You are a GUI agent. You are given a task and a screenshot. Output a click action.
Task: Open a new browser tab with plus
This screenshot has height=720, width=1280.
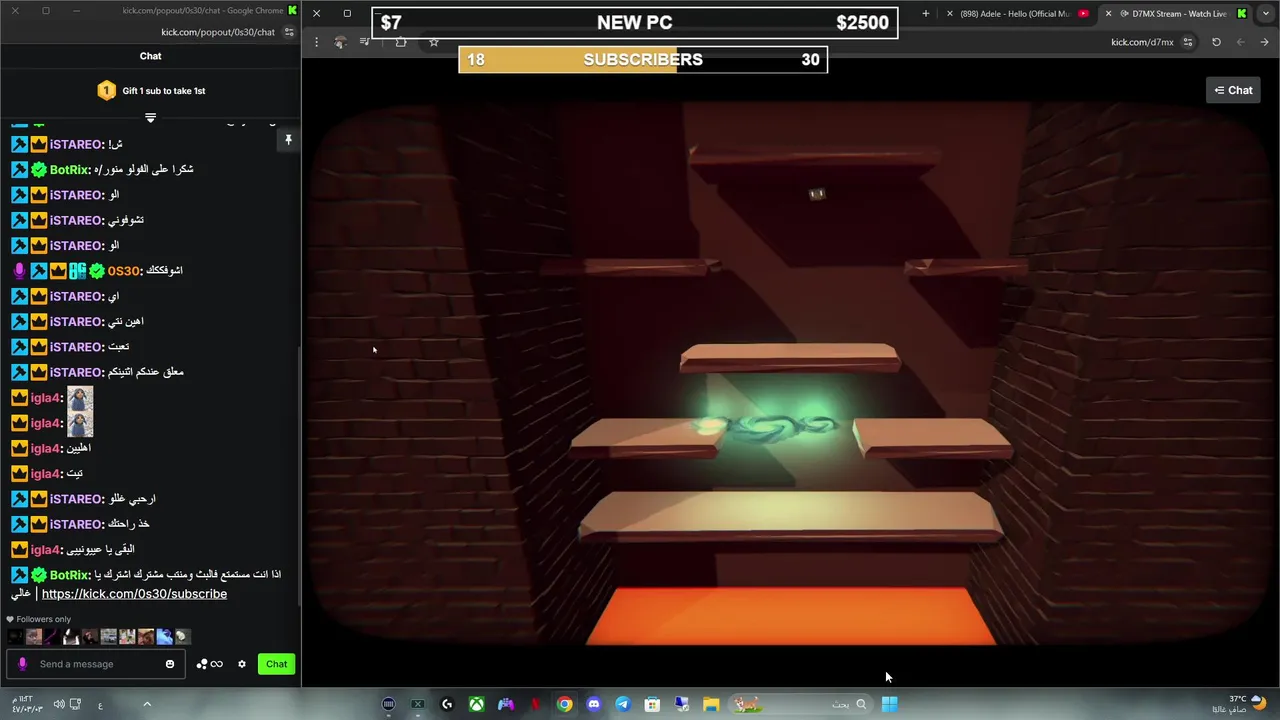pos(925,14)
